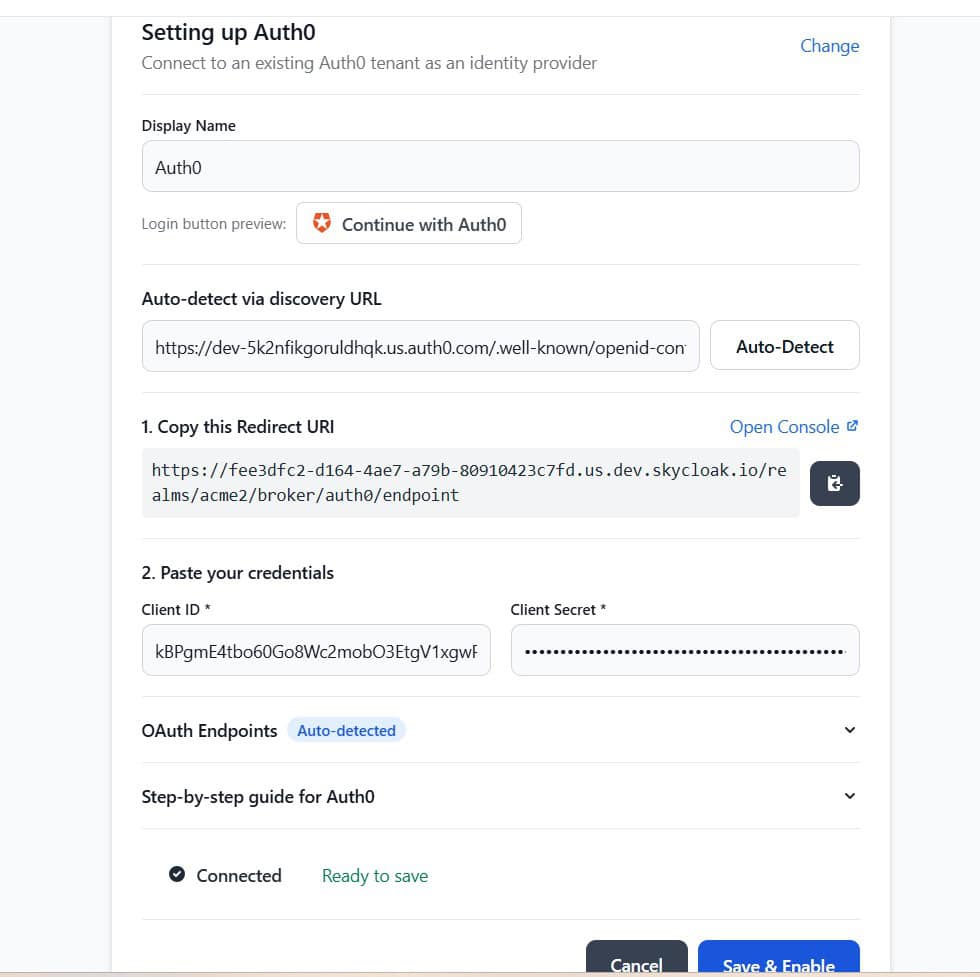
Task: Click the Connected checkmark icon
Action: (x=177, y=875)
